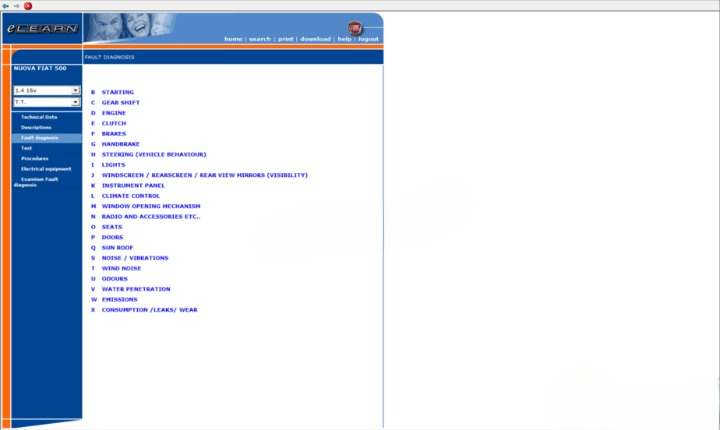Viewport: 720px width, 430px height.
Task: Log out using the logout link
Action: tap(368, 39)
